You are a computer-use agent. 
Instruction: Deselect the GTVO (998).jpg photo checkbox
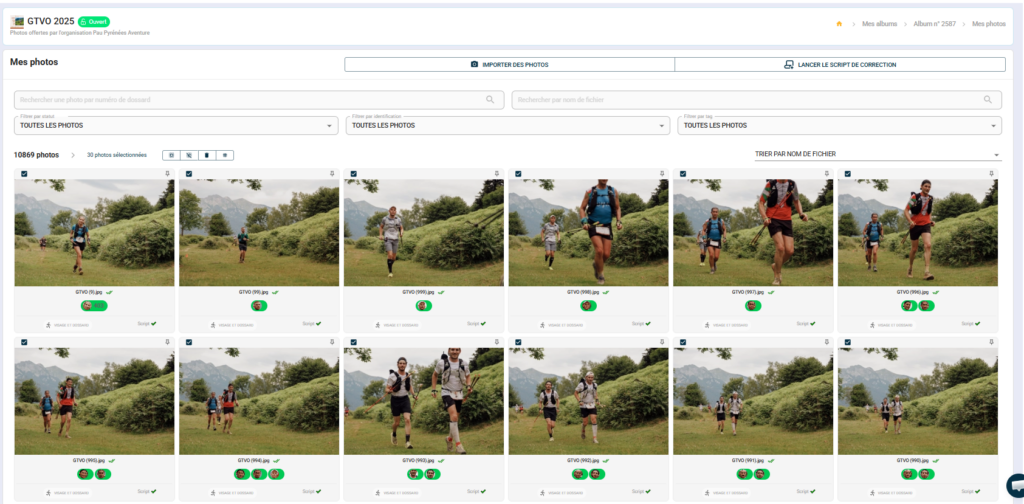tap(518, 174)
